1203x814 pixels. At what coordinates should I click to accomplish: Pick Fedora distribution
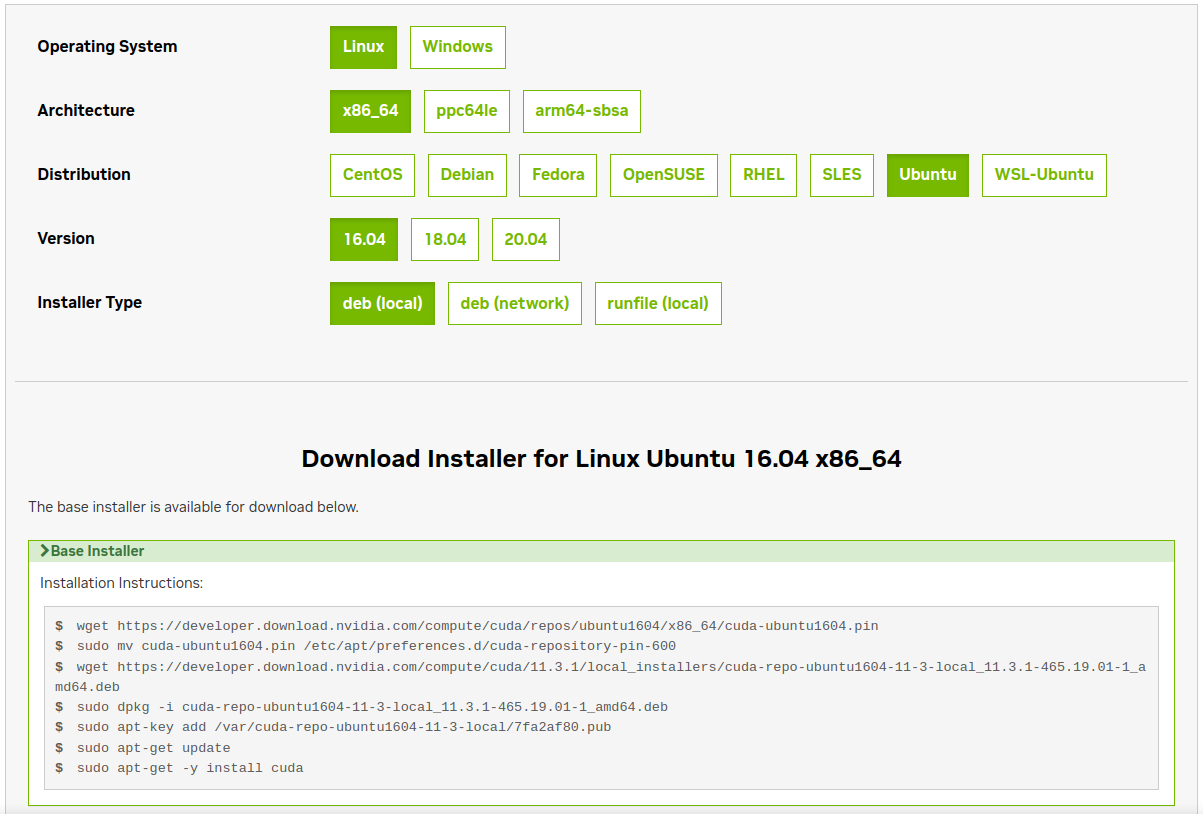[558, 175]
